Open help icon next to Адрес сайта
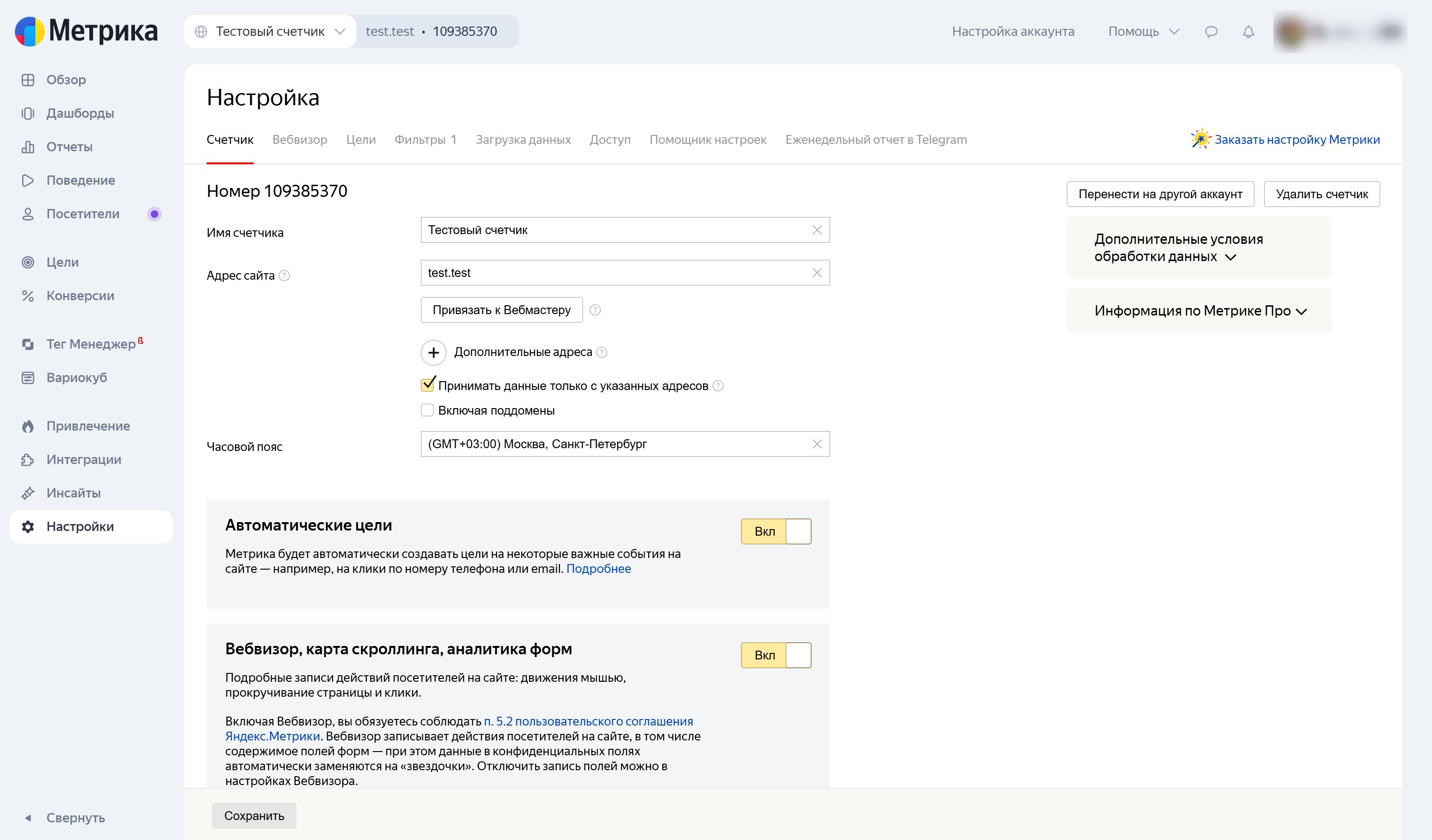Viewport: 1432px width, 840px height. click(285, 276)
